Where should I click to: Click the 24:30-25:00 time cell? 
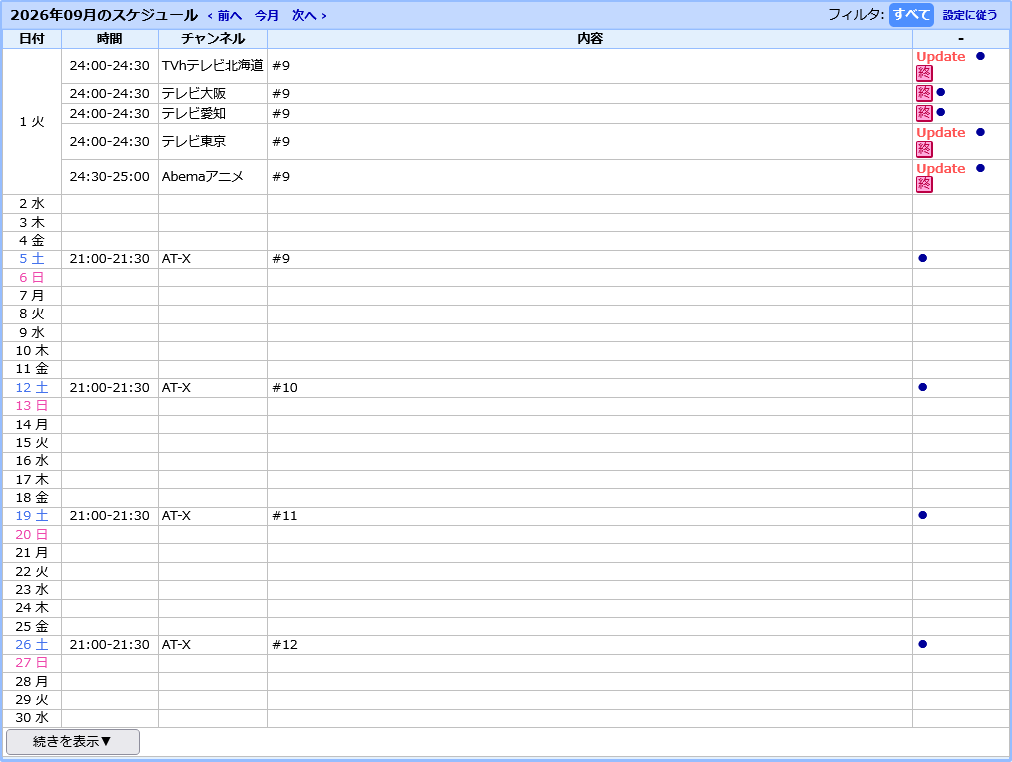point(110,177)
